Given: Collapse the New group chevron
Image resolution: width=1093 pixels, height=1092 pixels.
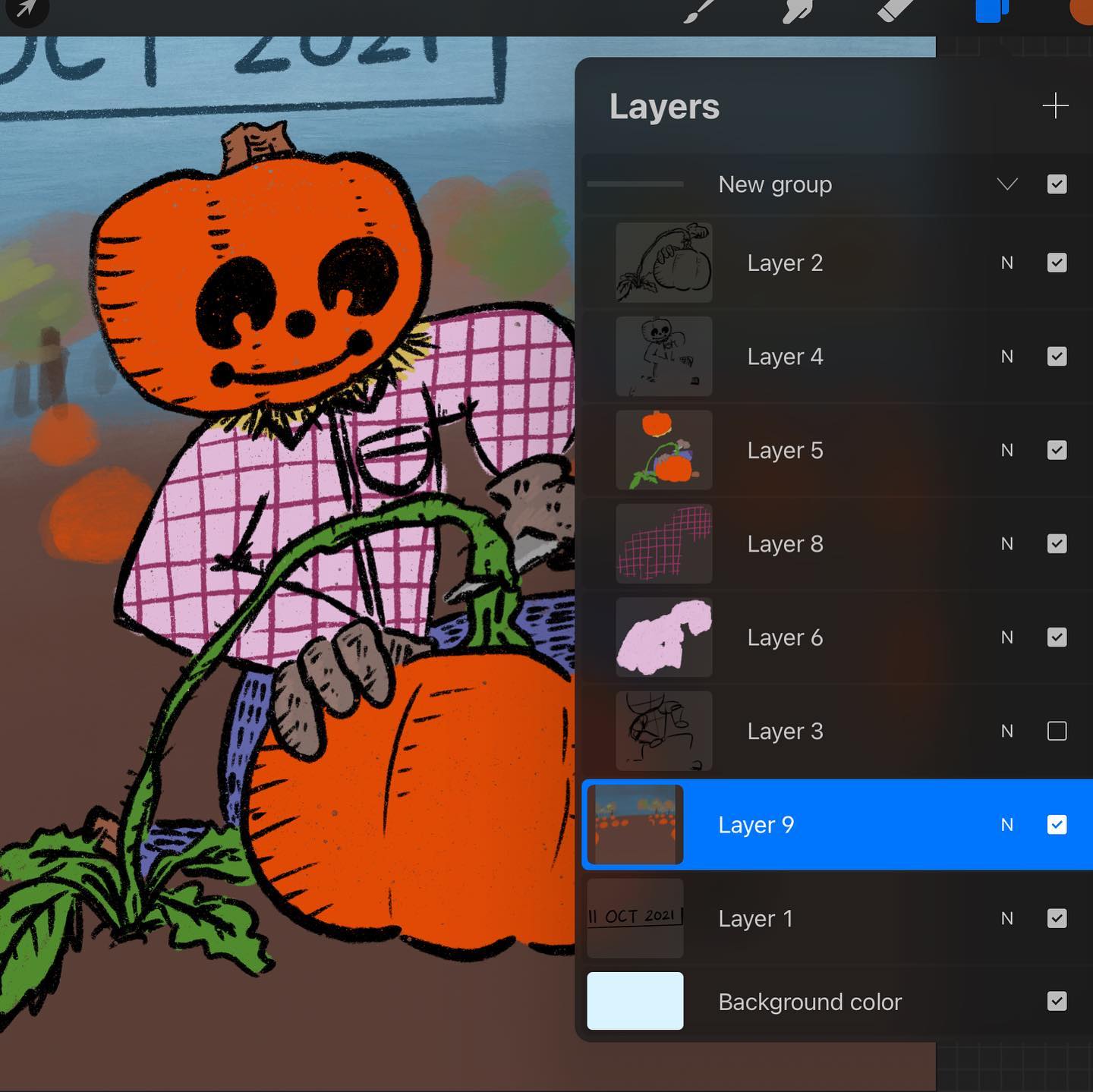Looking at the screenshot, I should 1007,184.
